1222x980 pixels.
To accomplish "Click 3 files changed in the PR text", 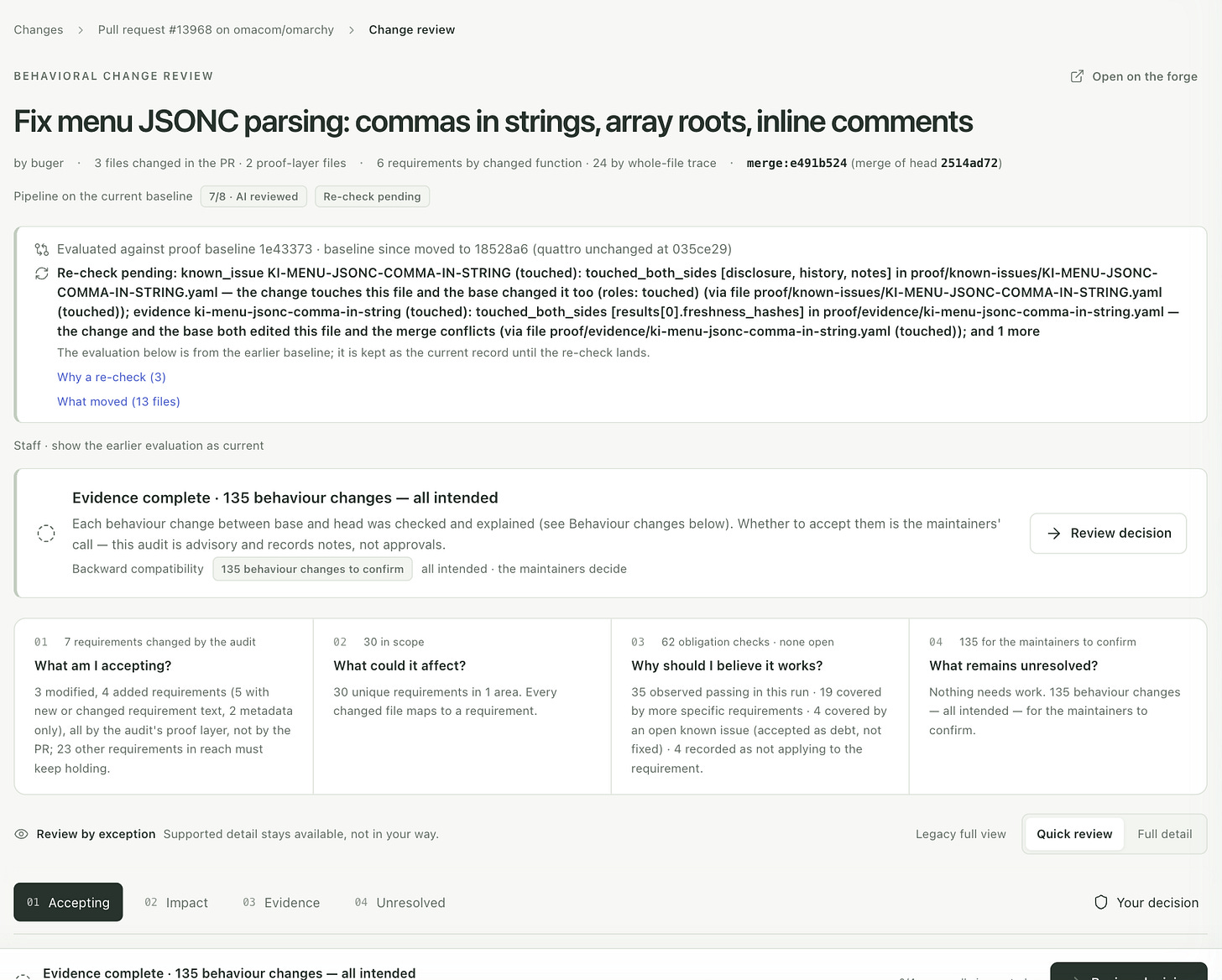I will [164, 163].
